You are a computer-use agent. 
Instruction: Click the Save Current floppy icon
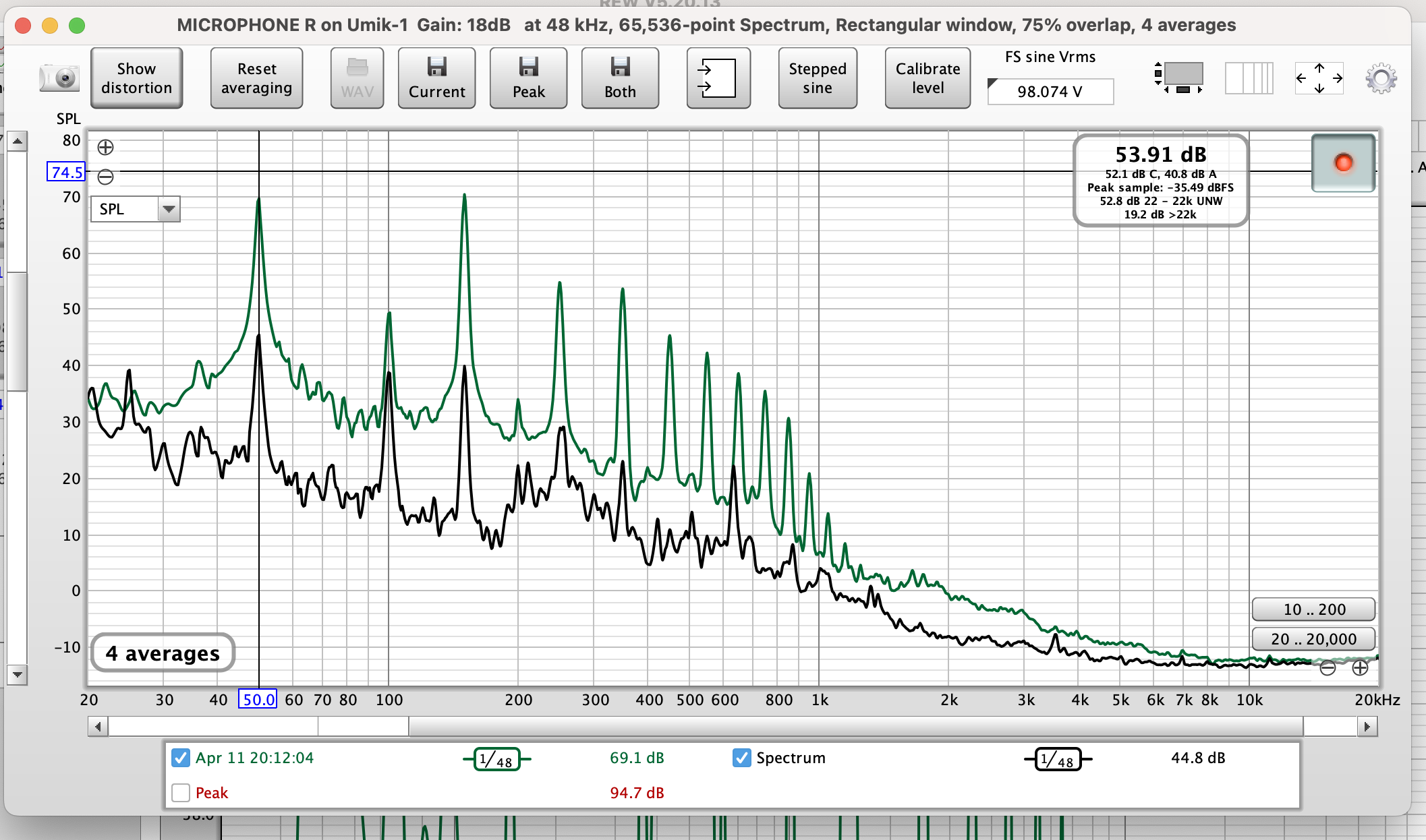click(x=436, y=78)
